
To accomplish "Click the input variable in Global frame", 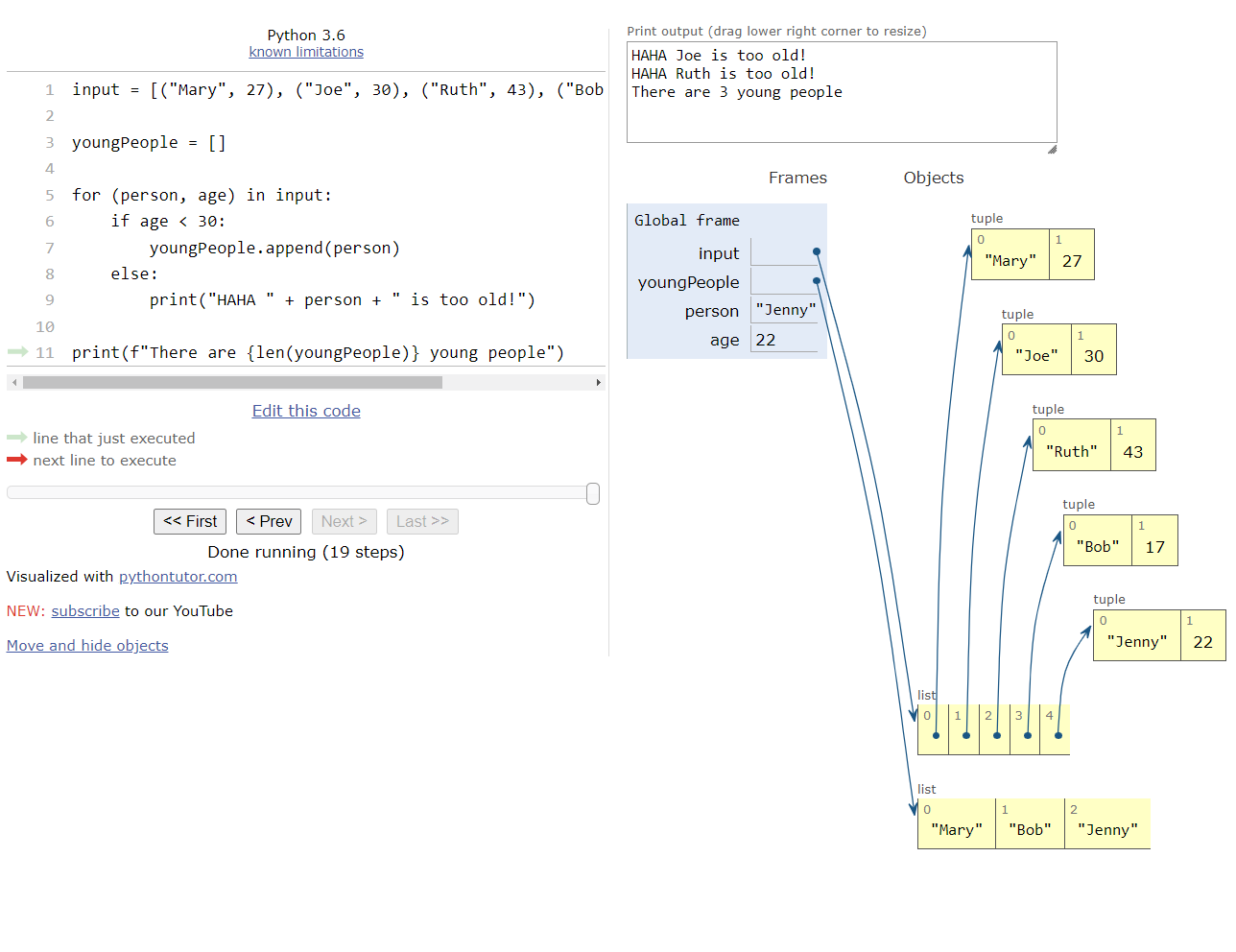I will point(719,253).
